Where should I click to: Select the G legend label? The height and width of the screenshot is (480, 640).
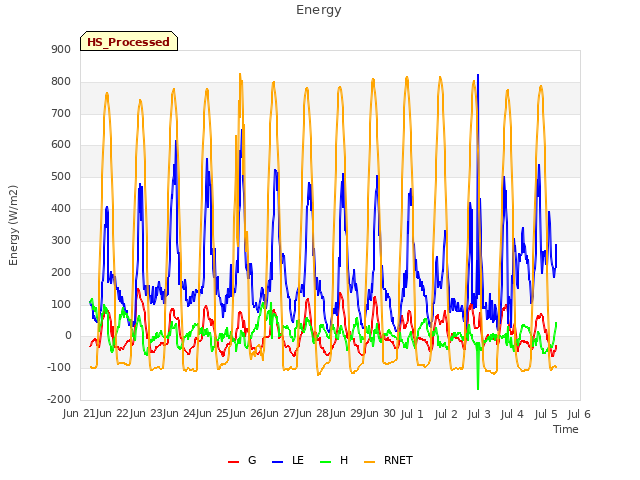pos(252,460)
